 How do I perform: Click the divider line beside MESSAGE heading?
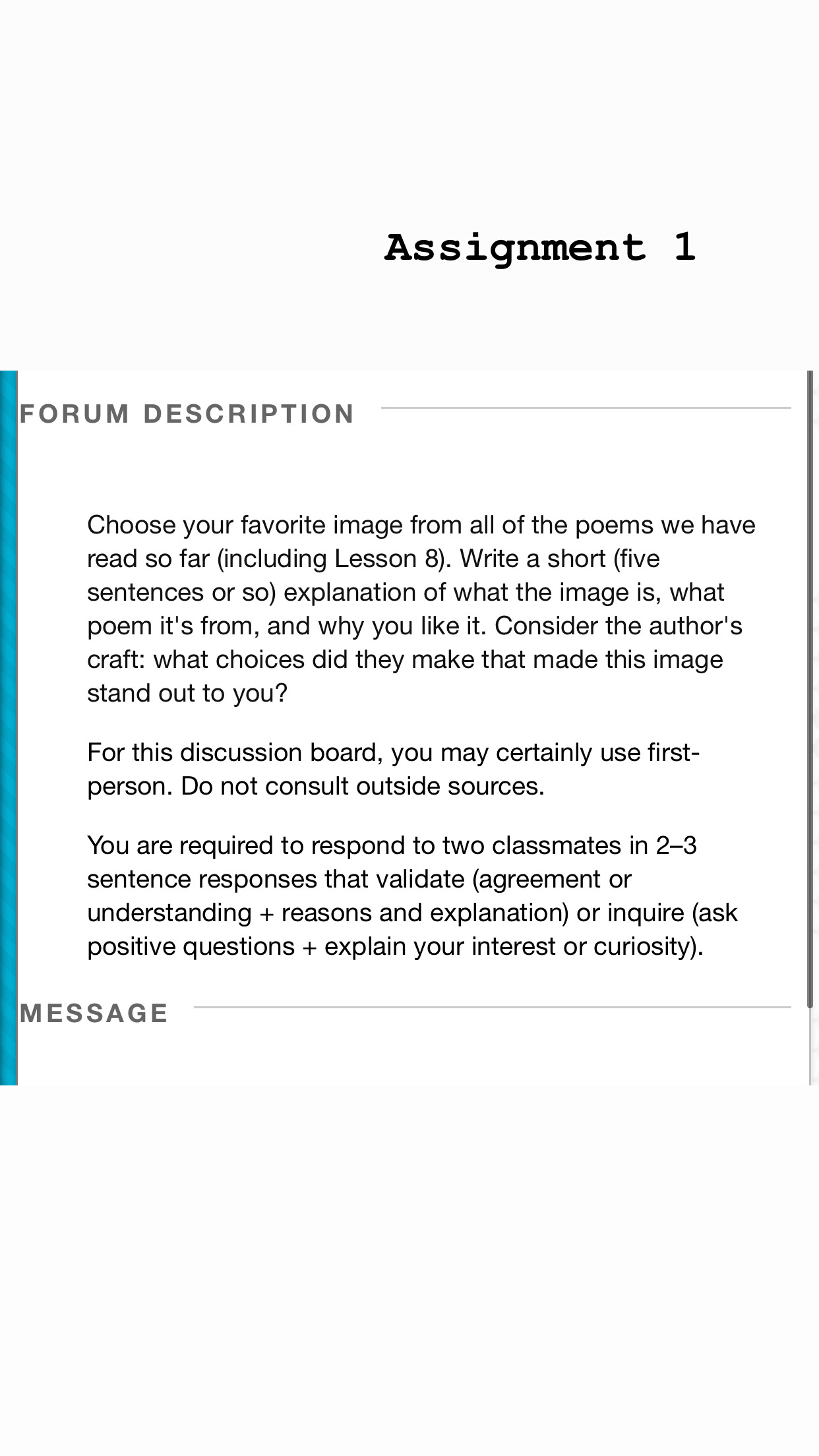click(x=492, y=1008)
